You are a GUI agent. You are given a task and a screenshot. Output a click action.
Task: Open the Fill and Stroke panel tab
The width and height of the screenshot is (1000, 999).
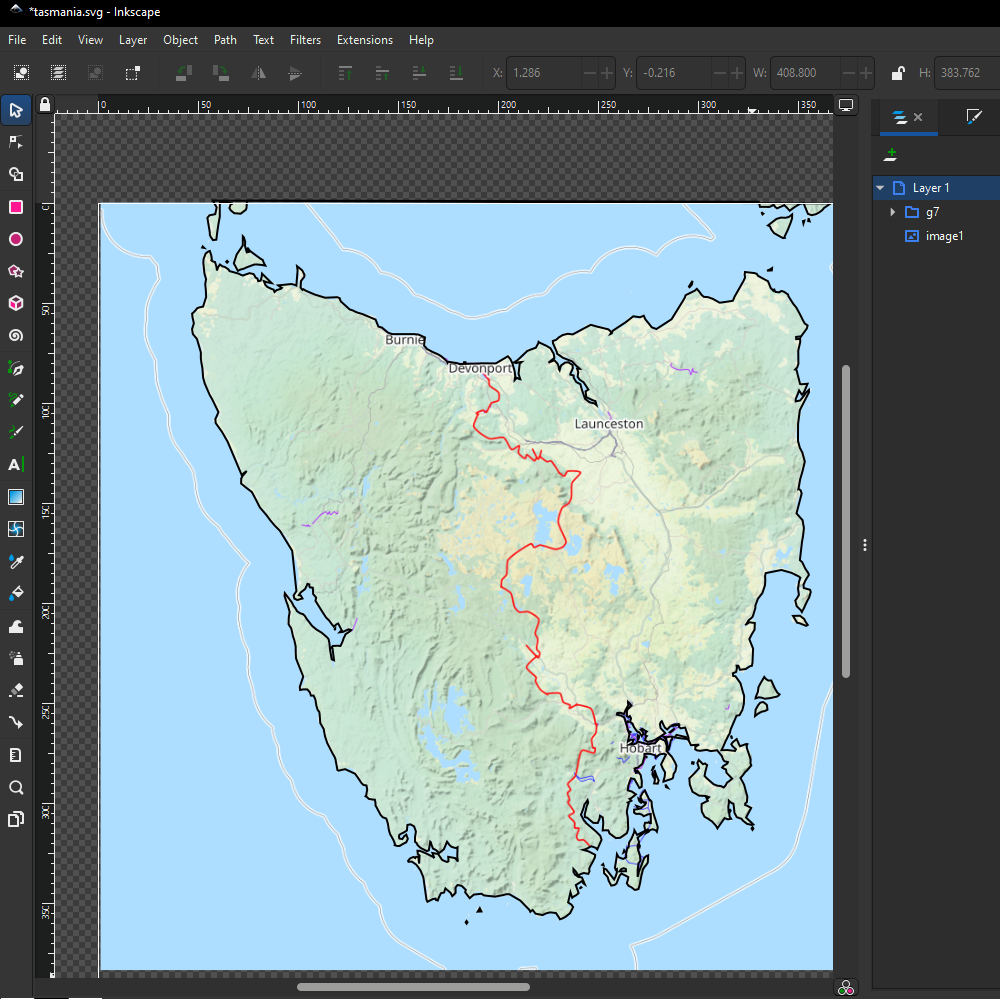click(973, 118)
